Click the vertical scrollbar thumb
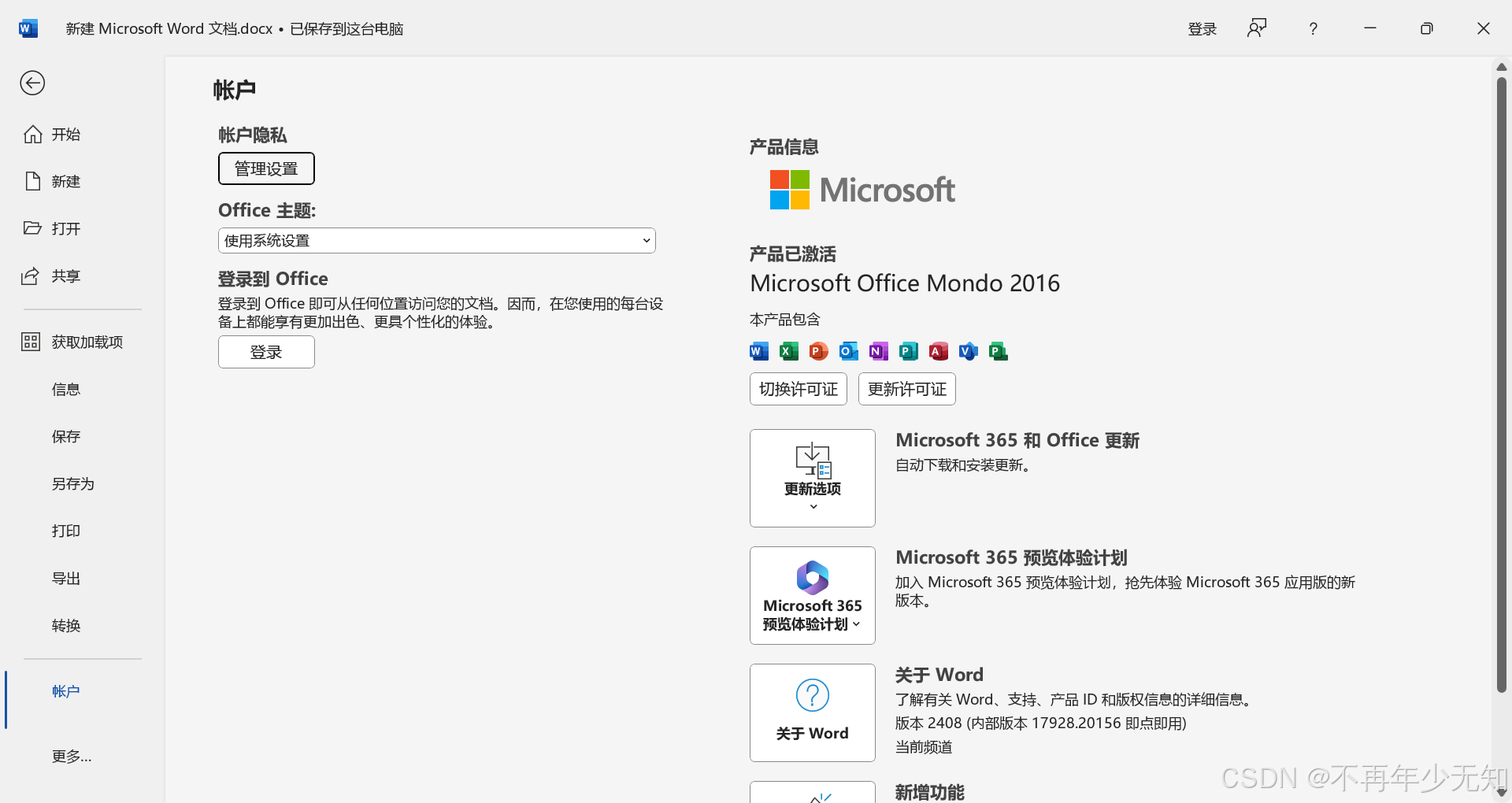Screen dimensions: 1512x803 [1502, 384]
